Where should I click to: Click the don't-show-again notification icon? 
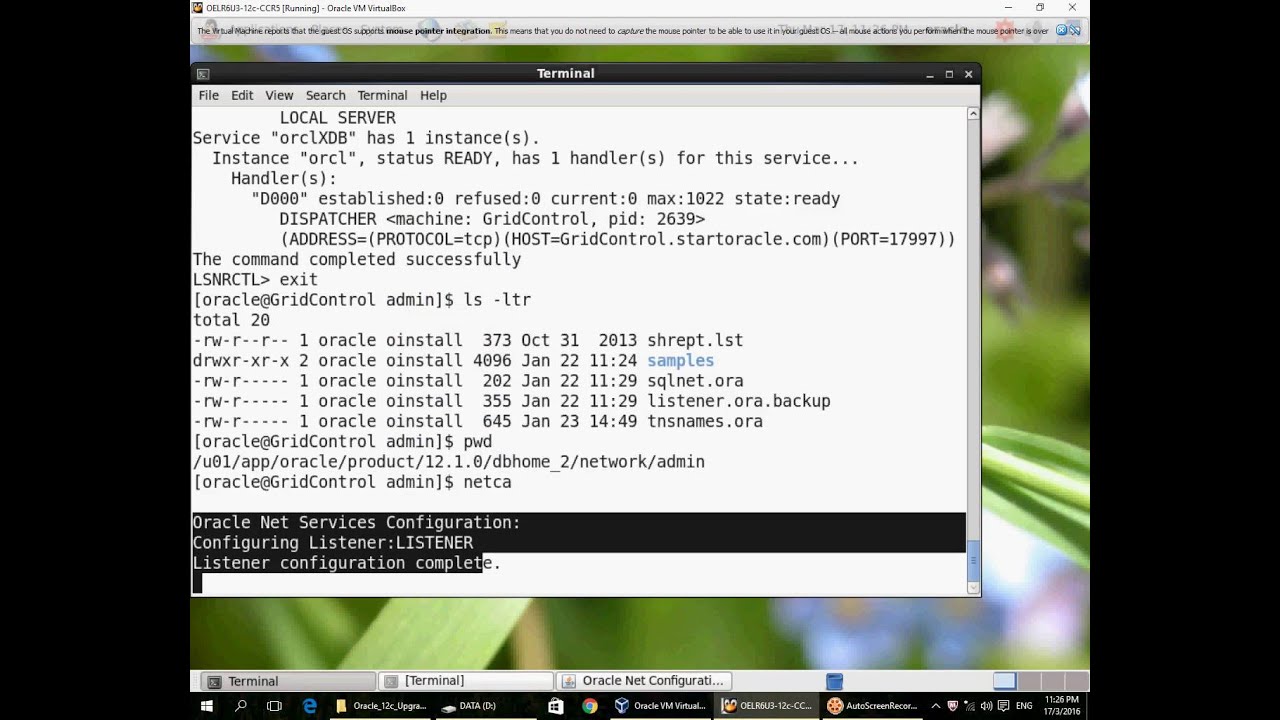pyautogui.click(x=1075, y=31)
